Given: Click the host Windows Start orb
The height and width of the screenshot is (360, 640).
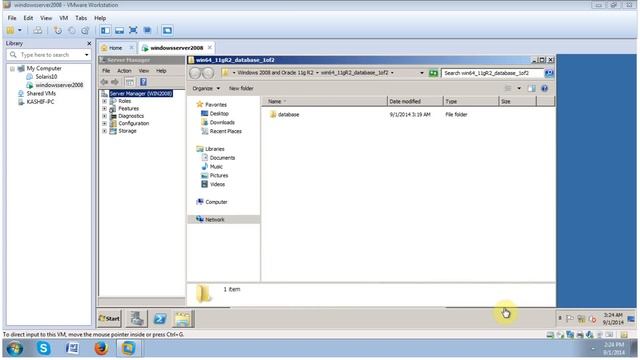Looking at the screenshot, I should (x=15, y=349).
